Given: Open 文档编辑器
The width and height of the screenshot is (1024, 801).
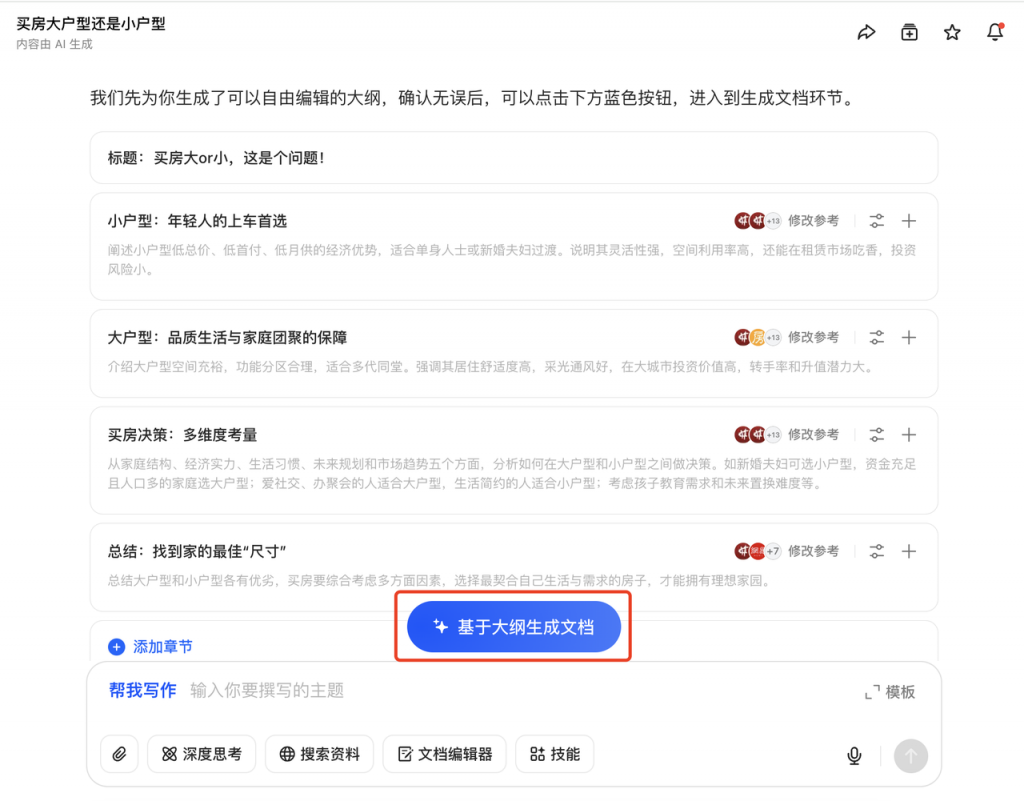Looking at the screenshot, I should [x=445, y=755].
